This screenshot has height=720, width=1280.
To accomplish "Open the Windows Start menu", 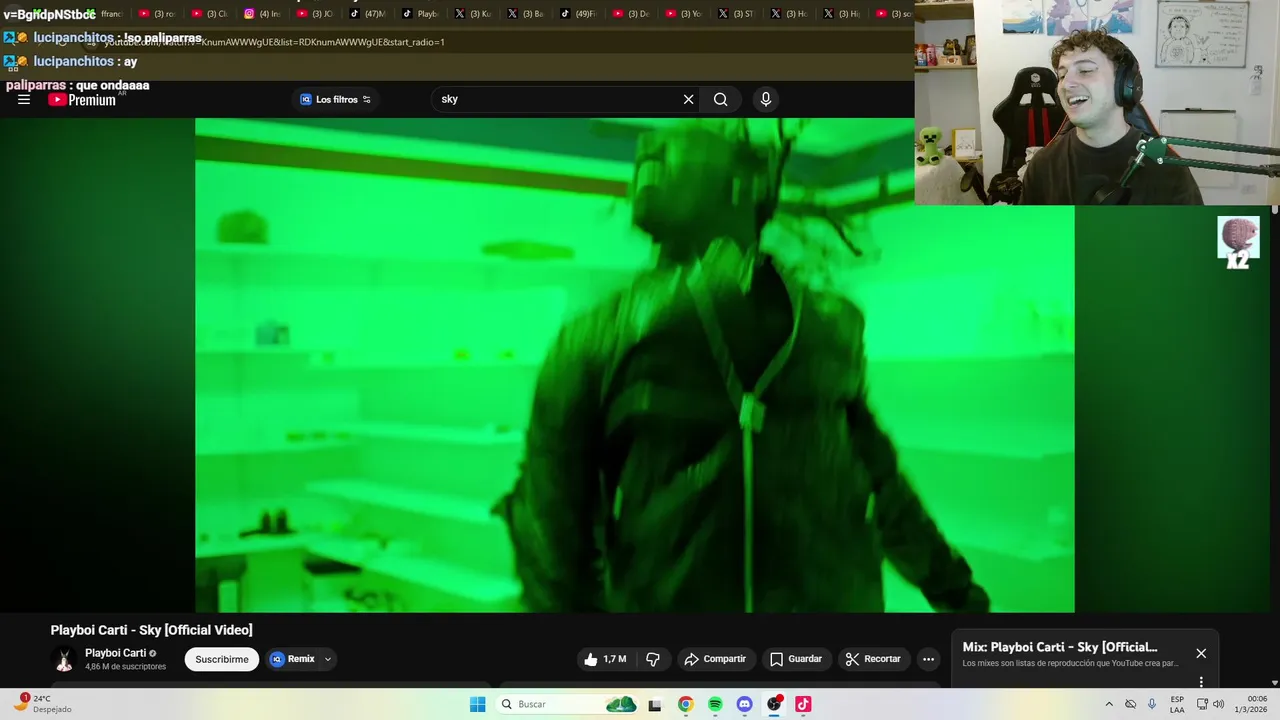I will tap(478, 704).
